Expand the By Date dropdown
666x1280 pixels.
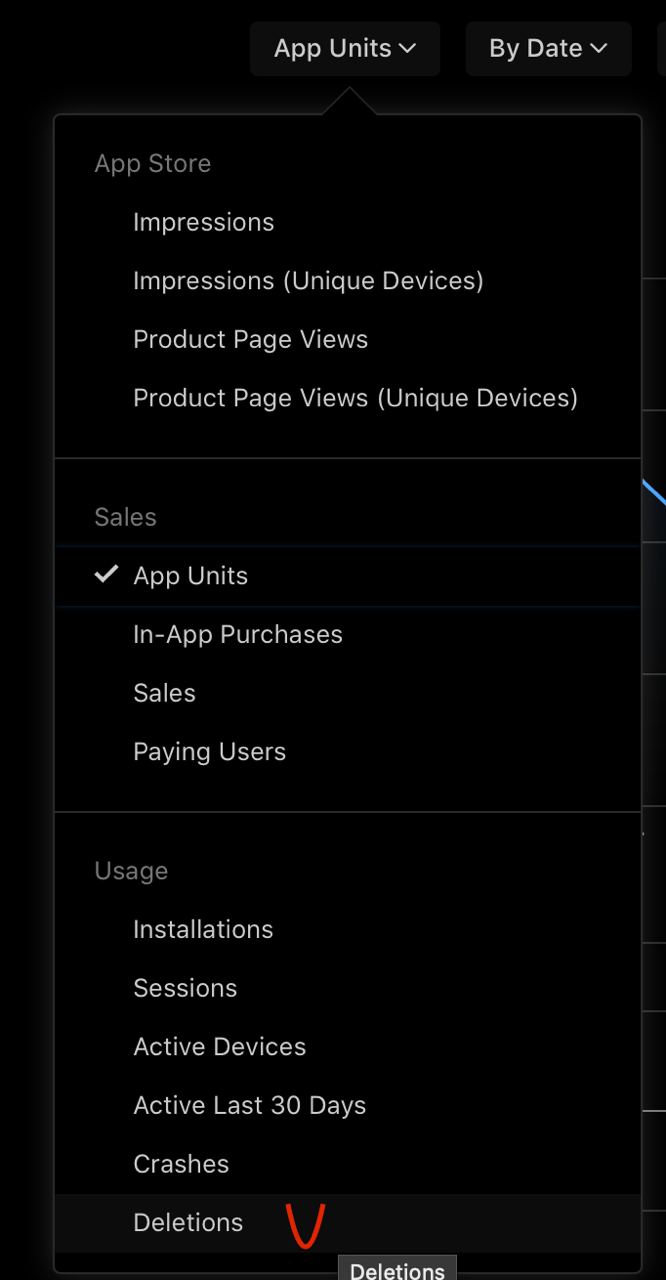(x=547, y=48)
